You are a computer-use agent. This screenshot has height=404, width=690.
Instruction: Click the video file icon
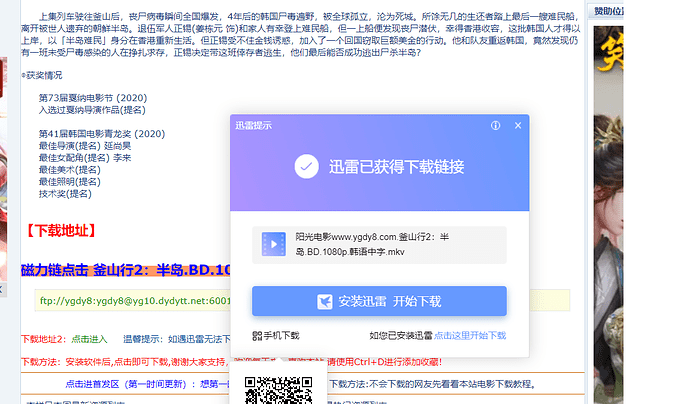coord(273,245)
